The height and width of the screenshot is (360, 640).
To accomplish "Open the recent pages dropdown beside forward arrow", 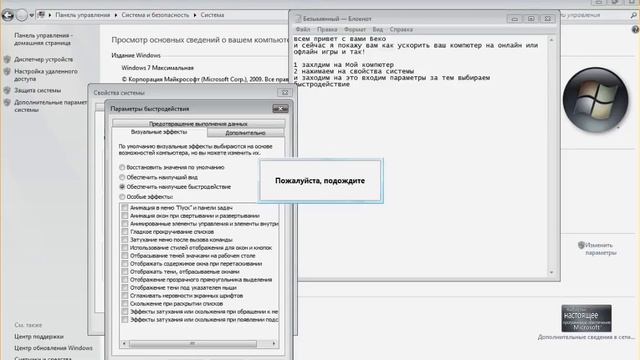I will [32, 16].
